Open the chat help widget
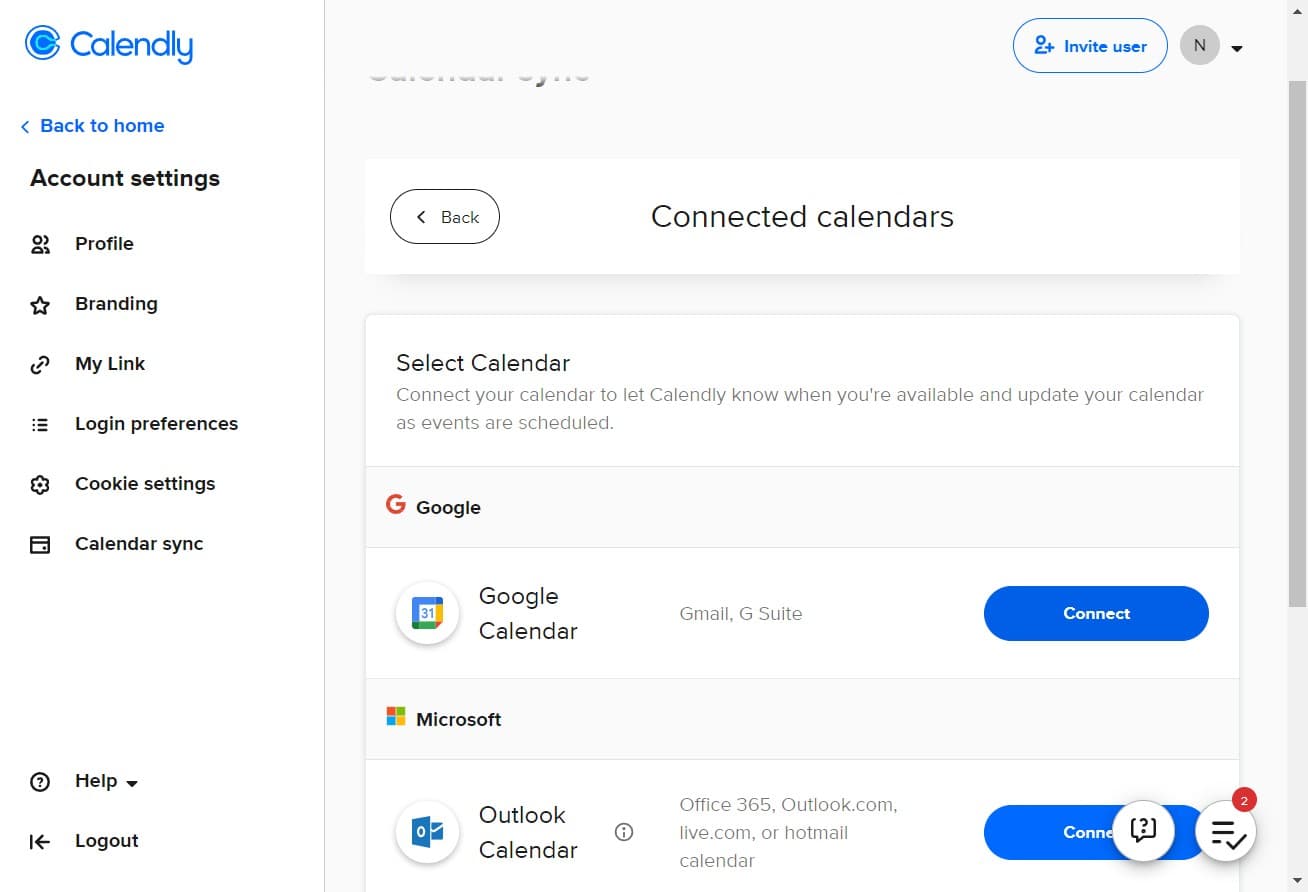 pyautogui.click(x=1143, y=831)
